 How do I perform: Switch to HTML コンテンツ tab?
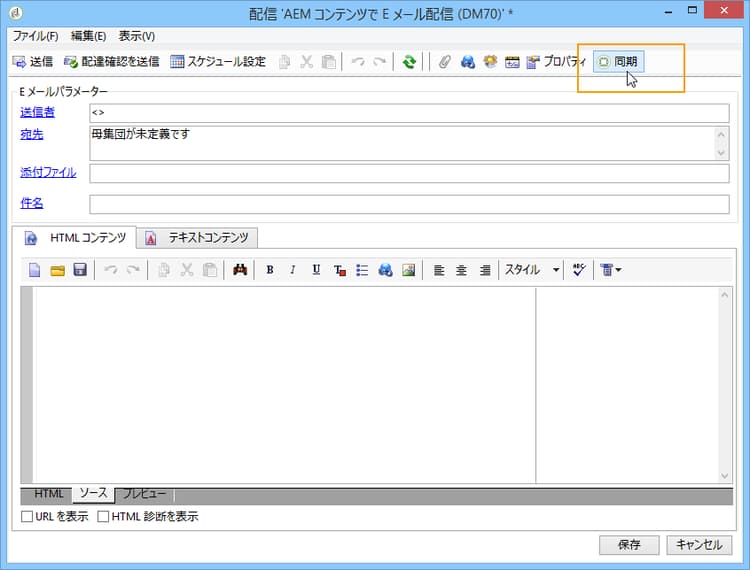(75, 238)
